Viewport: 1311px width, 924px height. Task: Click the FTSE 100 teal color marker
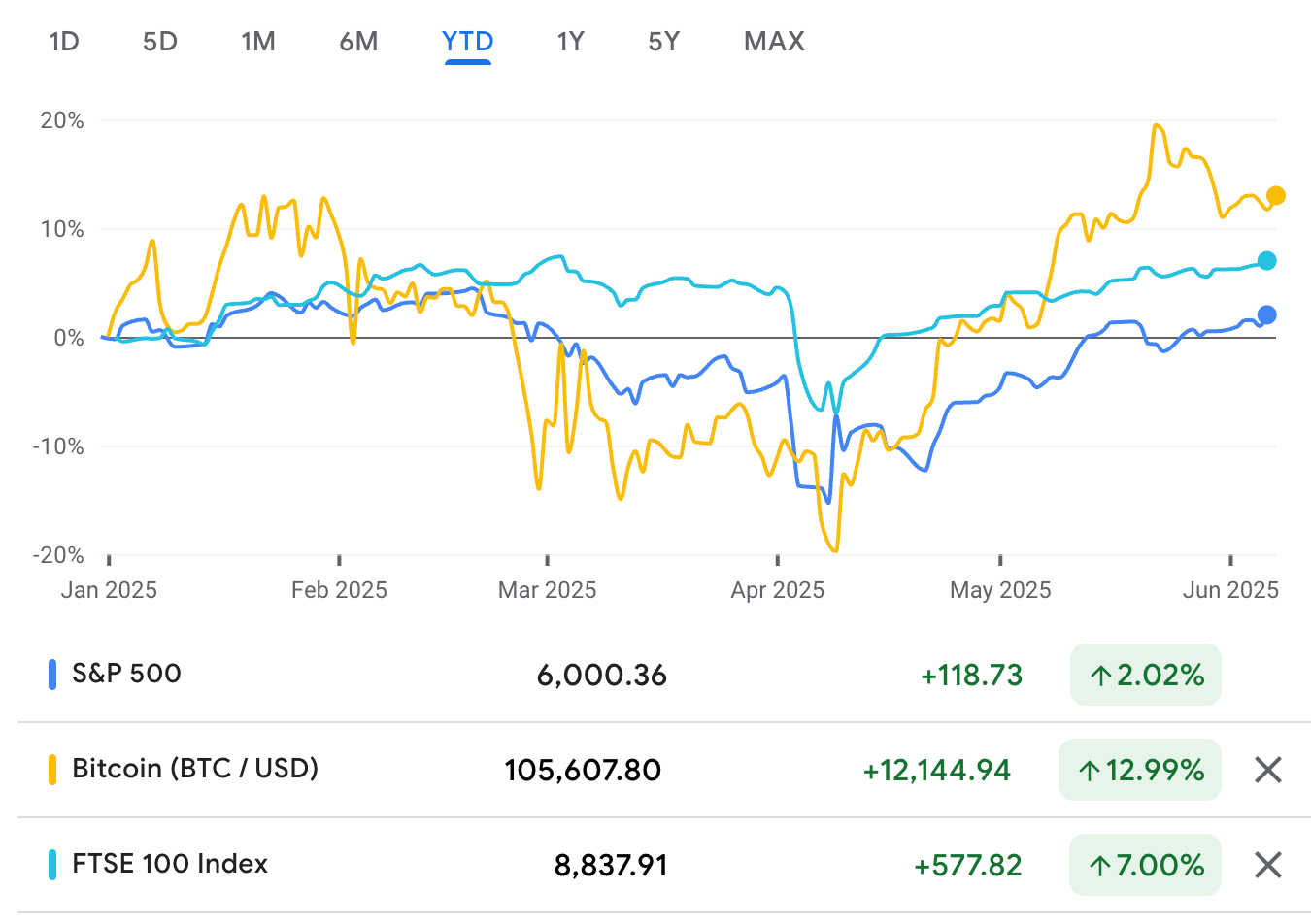click(52, 865)
